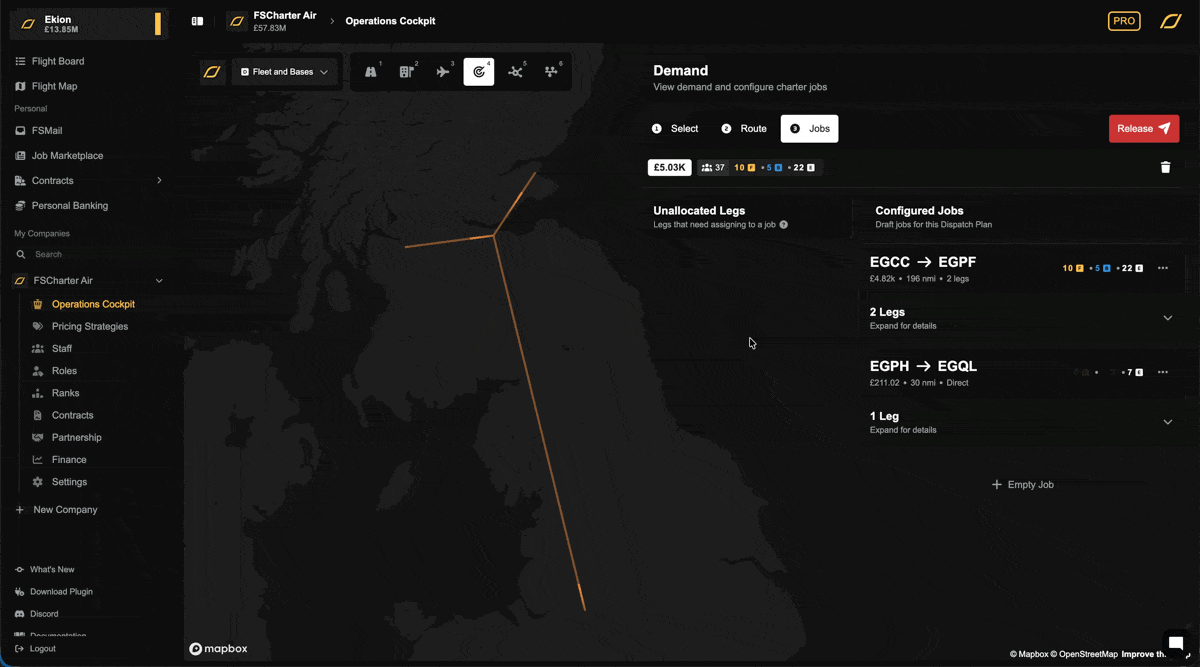Screen dimensions: 1200x667
Task: Go to the Select step tab
Action: coord(675,129)
